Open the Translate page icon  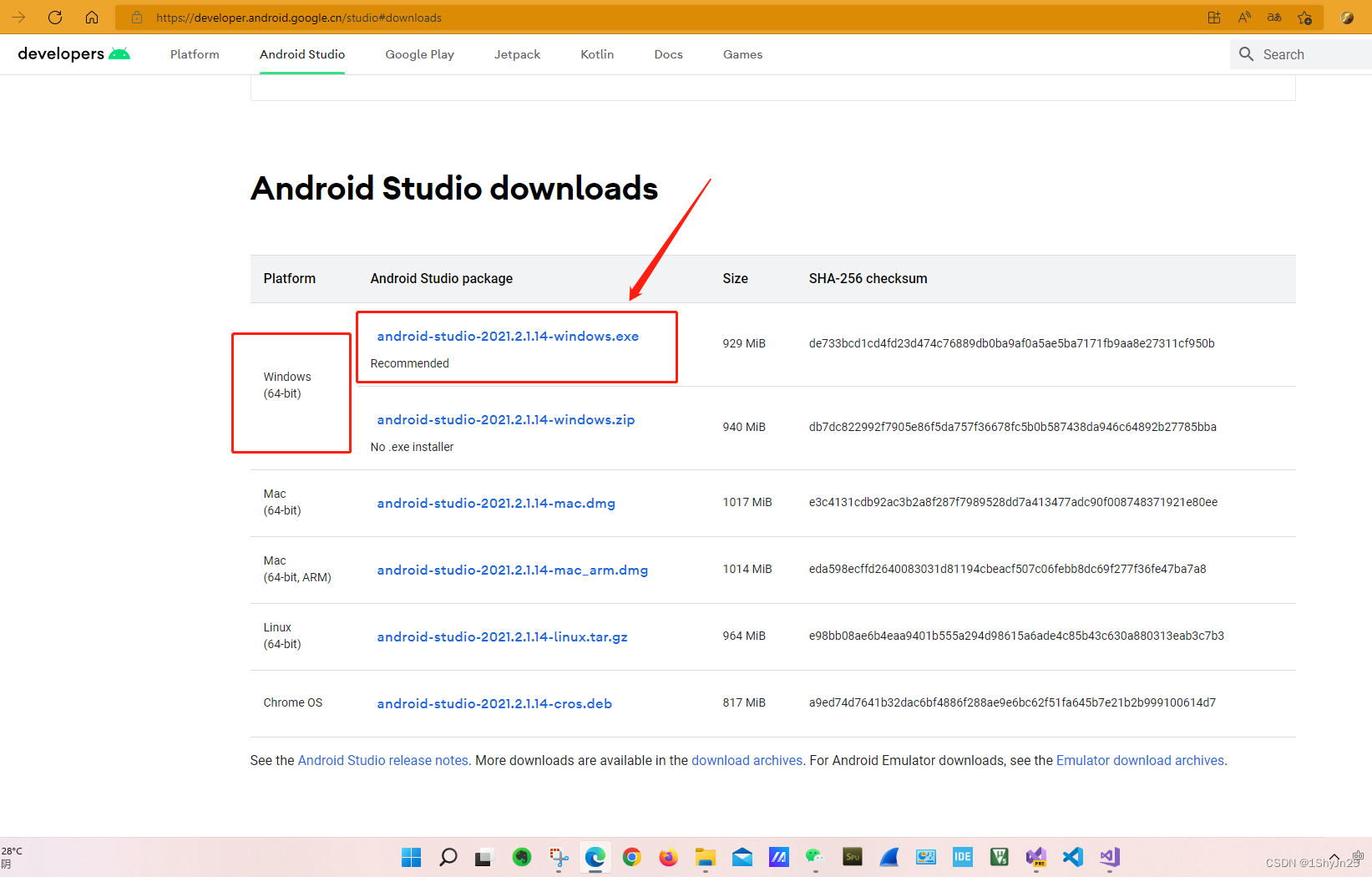click(x=1274, y=17)
